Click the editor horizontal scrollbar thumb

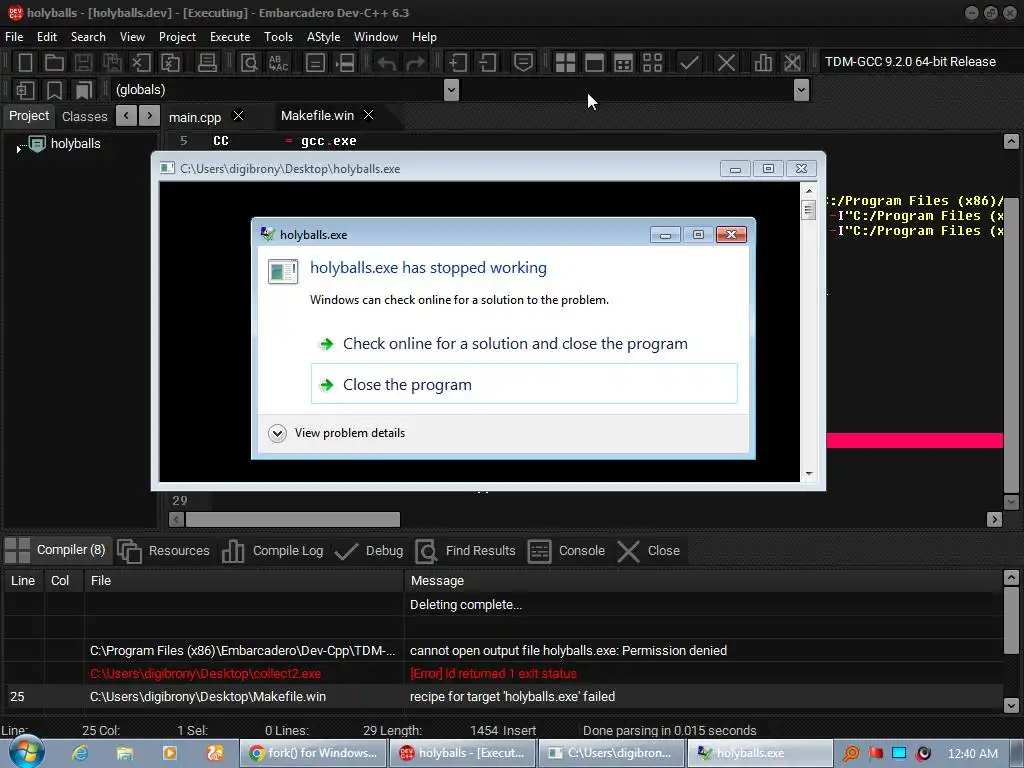[293, 519]
